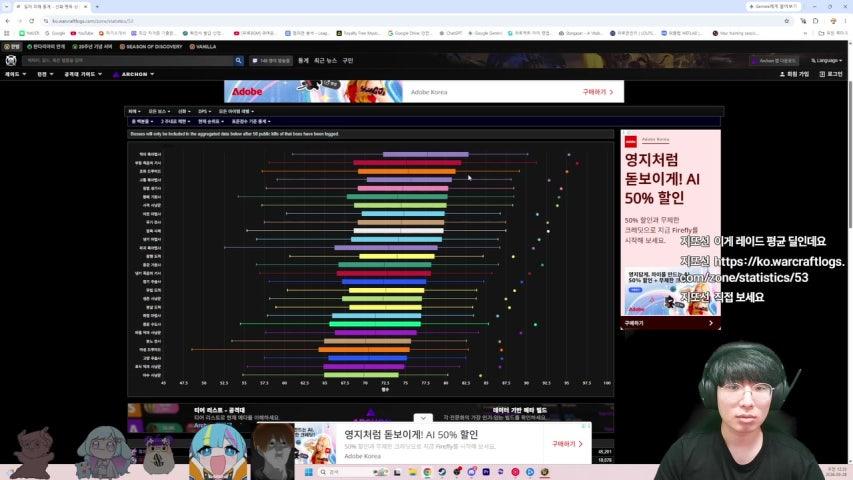The height and width of the screenshot is (480, 853).
Task: Reload the page using the refresh icon
Action: tap(32, 21)
